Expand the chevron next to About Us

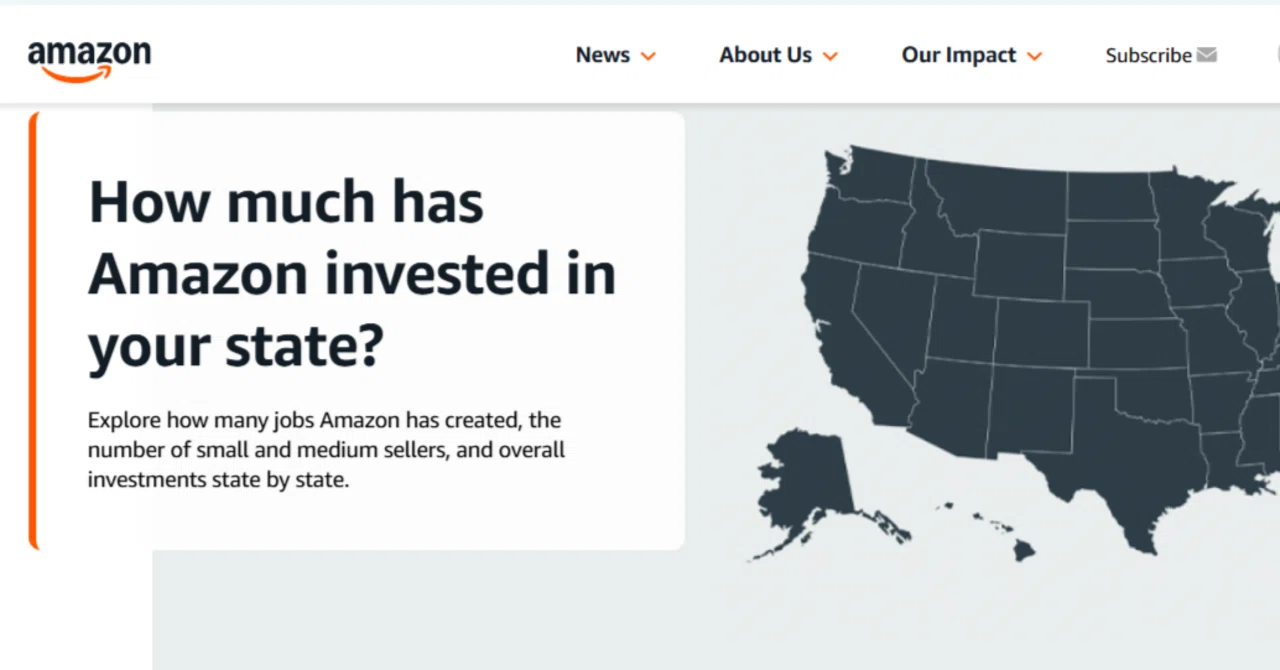(830, 56)
